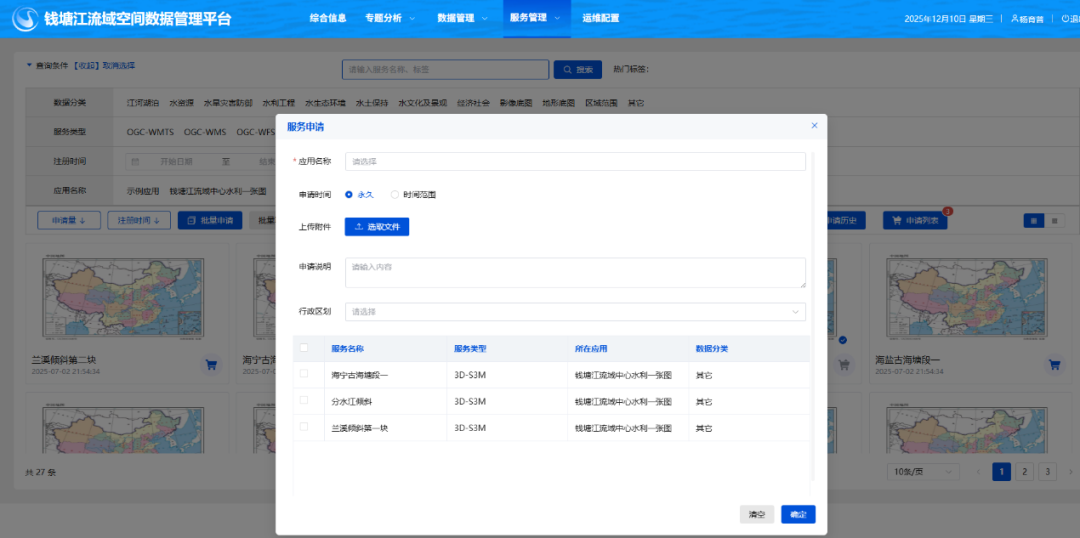This screenshot has height=538, width=1080.
Task: Click the gray cart icon left of 海盐古海塘段一
Action: point(844,365)
